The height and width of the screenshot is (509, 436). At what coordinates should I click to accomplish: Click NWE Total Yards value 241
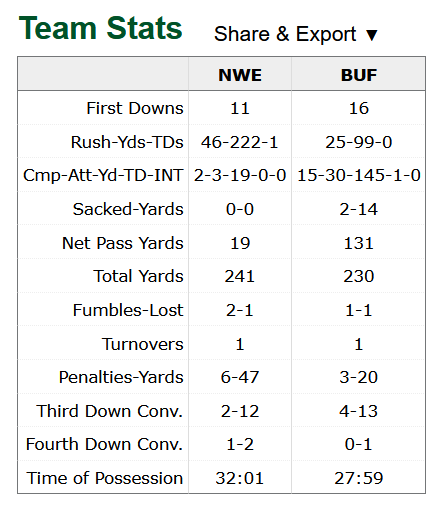(240, 276)
